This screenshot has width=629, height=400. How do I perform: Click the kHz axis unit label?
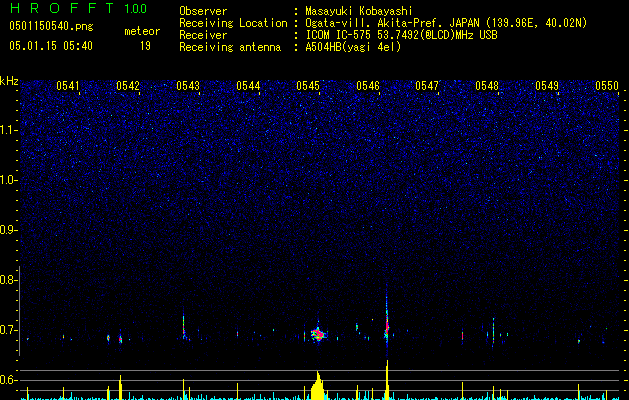(9, 81)
